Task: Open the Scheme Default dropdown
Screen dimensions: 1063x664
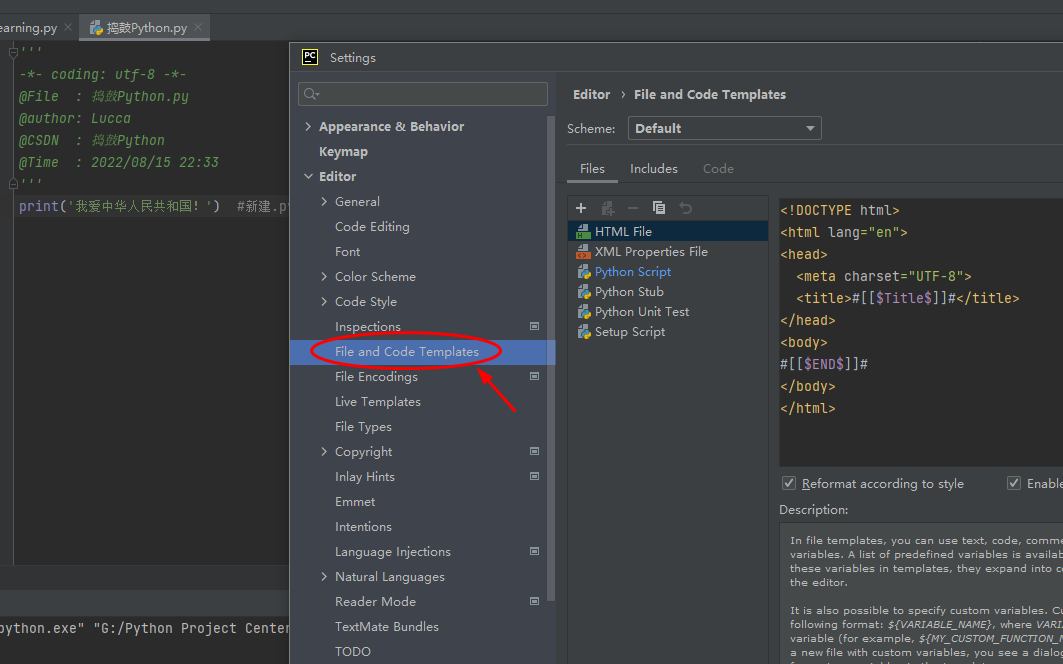Action: (x=724, y=128)
